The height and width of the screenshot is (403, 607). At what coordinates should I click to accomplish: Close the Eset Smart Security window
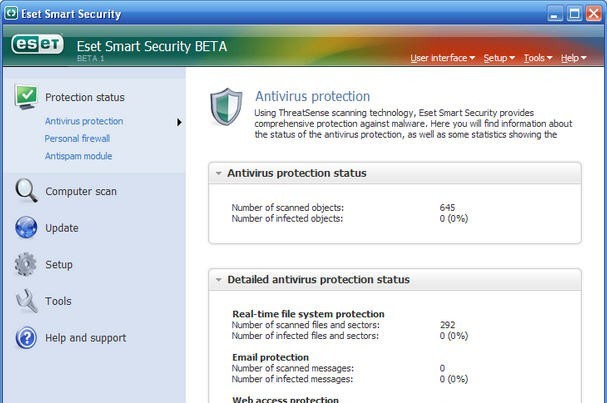click(593, 14)
